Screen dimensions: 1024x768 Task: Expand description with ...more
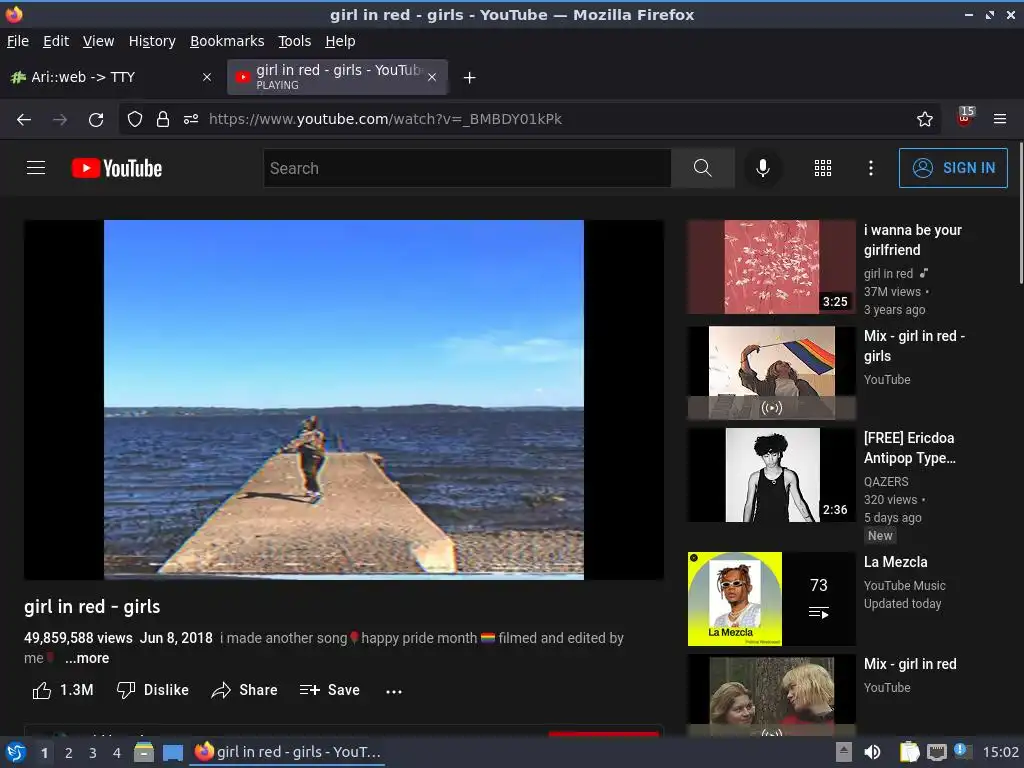[87, 658]
